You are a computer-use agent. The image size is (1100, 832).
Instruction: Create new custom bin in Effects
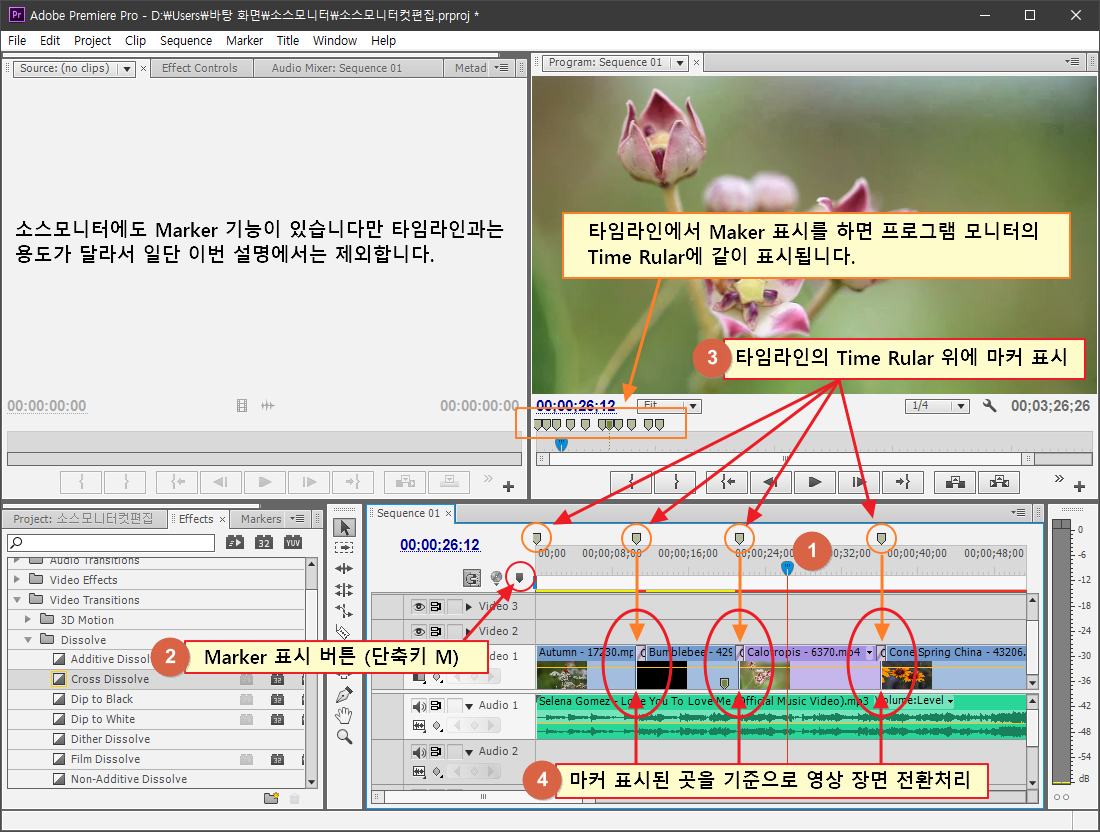pyautogui.click(x=271, y=798)
